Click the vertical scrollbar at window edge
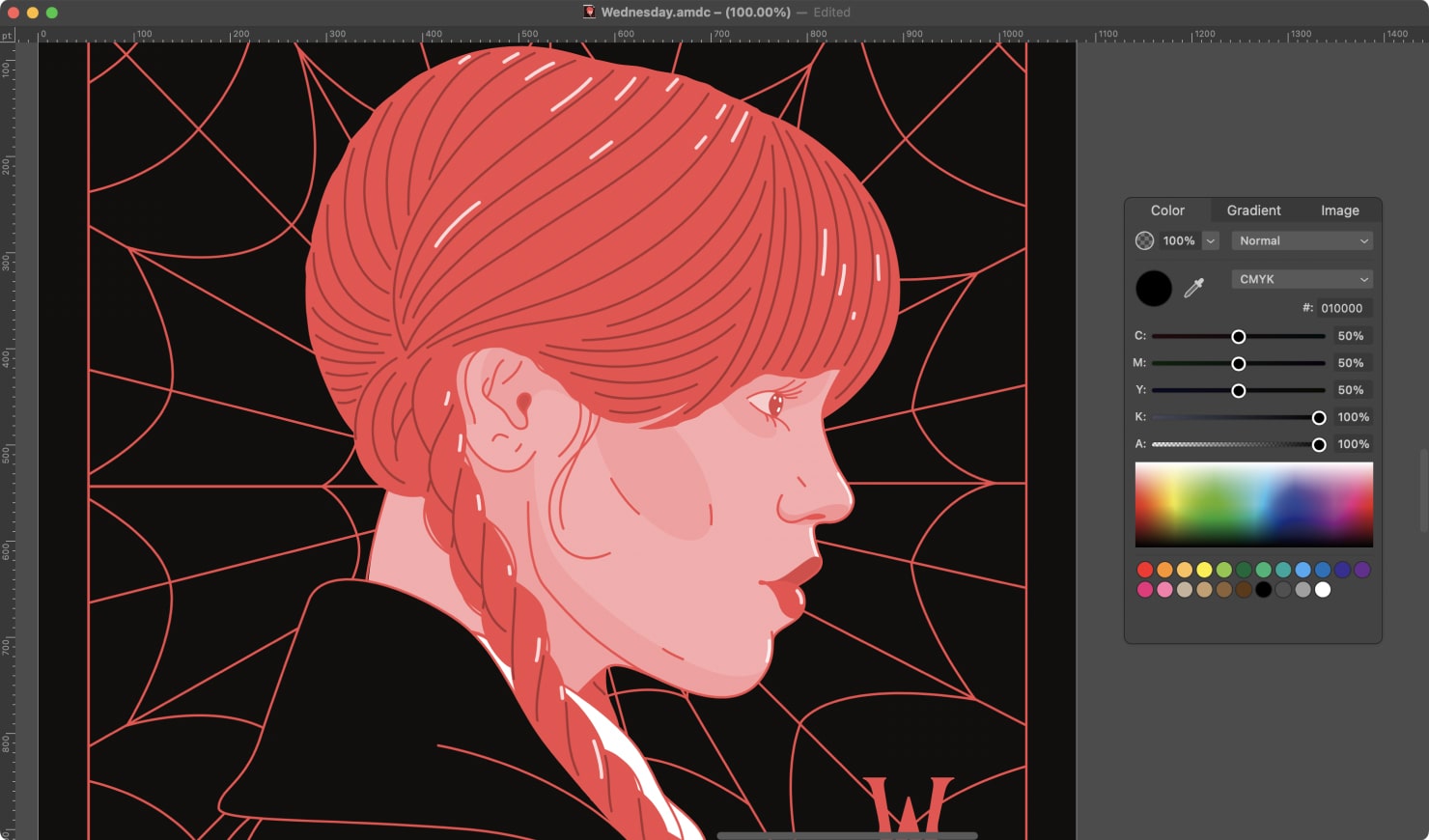Viewport: 1429px width, 840px height. click(1424, 490)
